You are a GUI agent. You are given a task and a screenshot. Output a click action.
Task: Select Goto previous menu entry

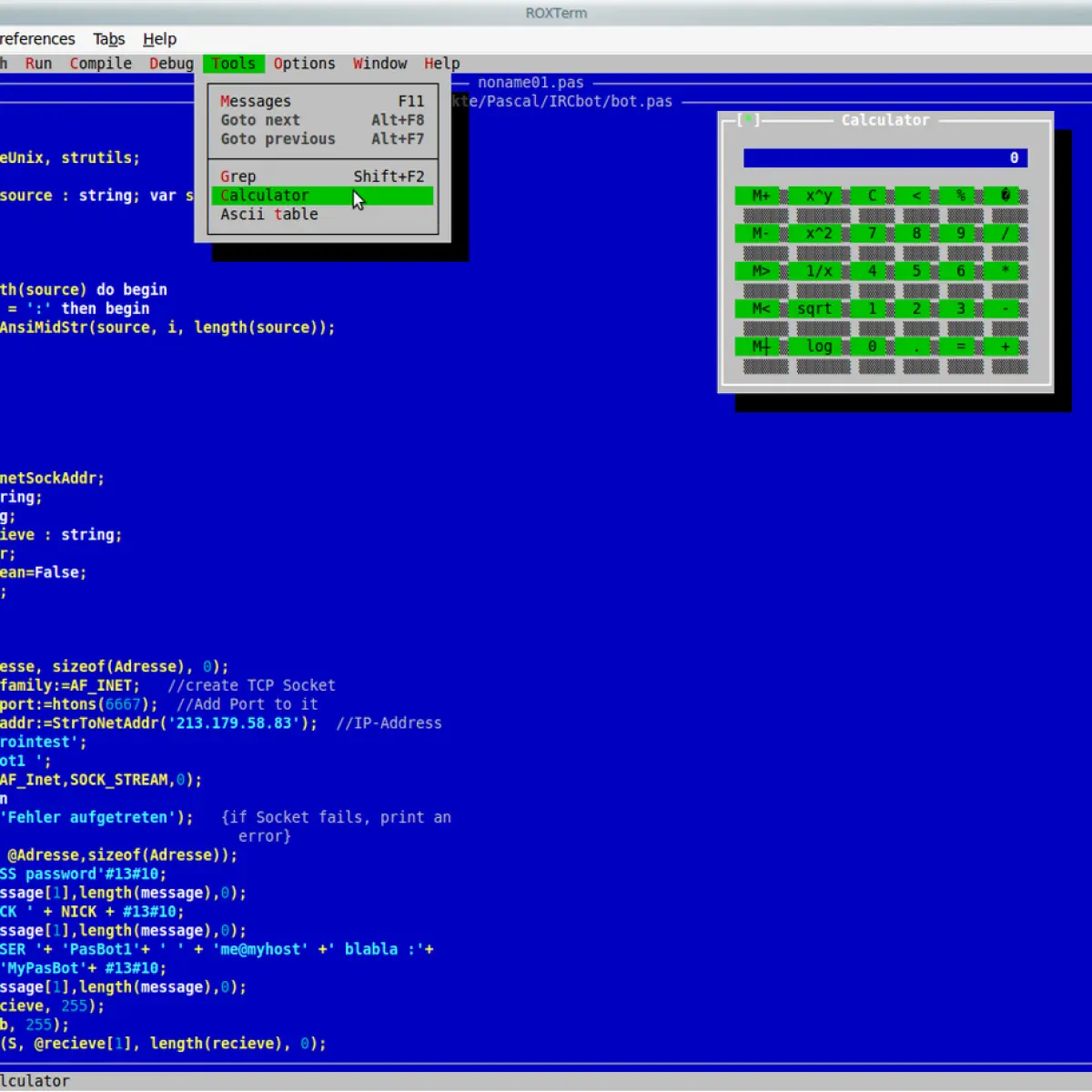[322, 139]
